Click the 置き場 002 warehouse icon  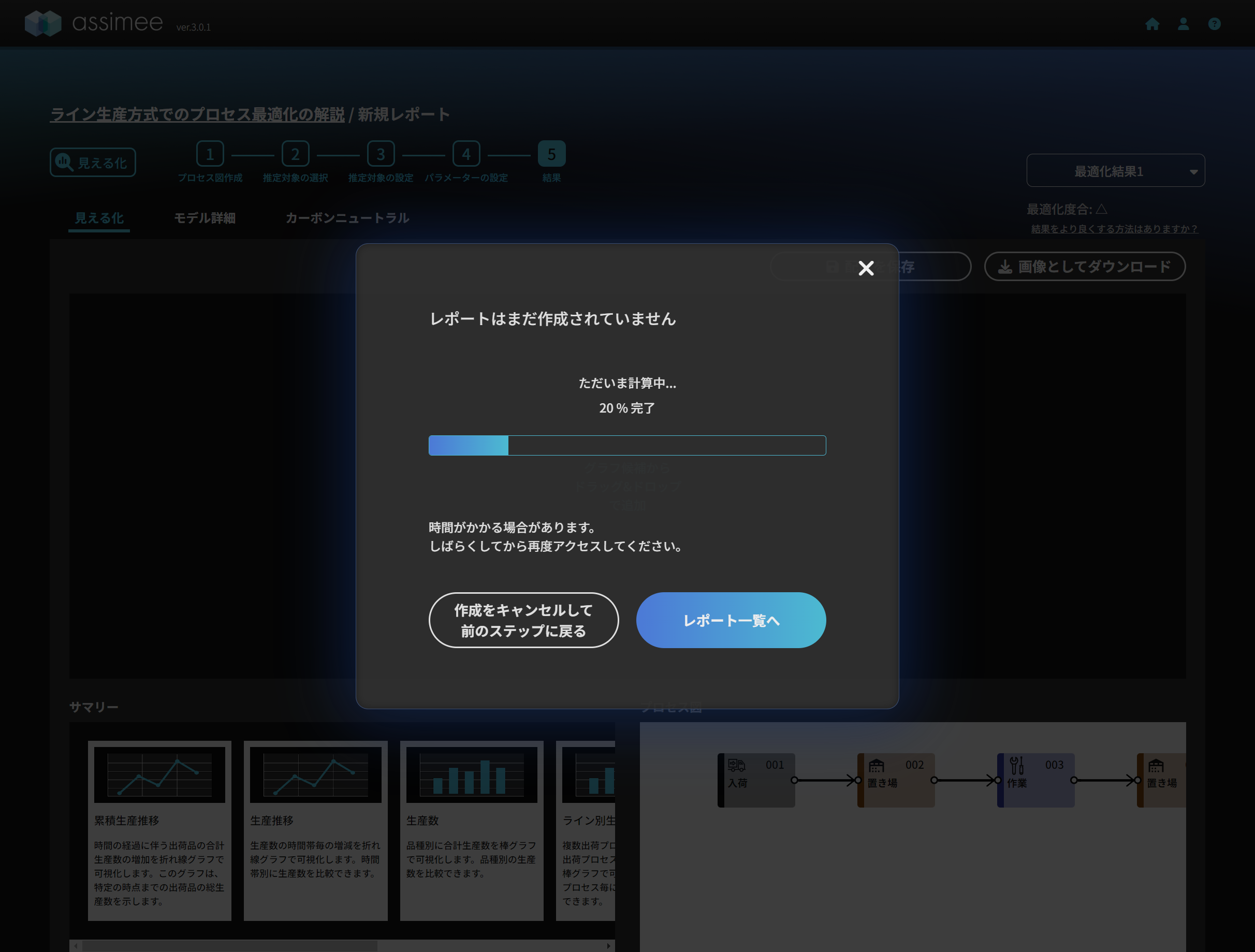(x=876, y=765)
